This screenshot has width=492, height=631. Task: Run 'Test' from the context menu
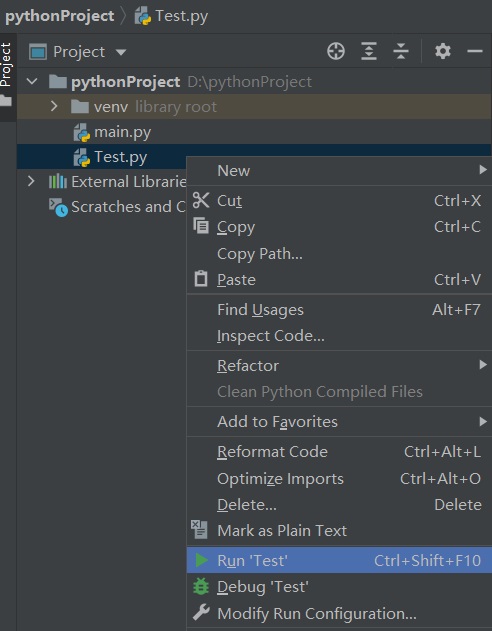pyautogui.click(x=339, y=560)
